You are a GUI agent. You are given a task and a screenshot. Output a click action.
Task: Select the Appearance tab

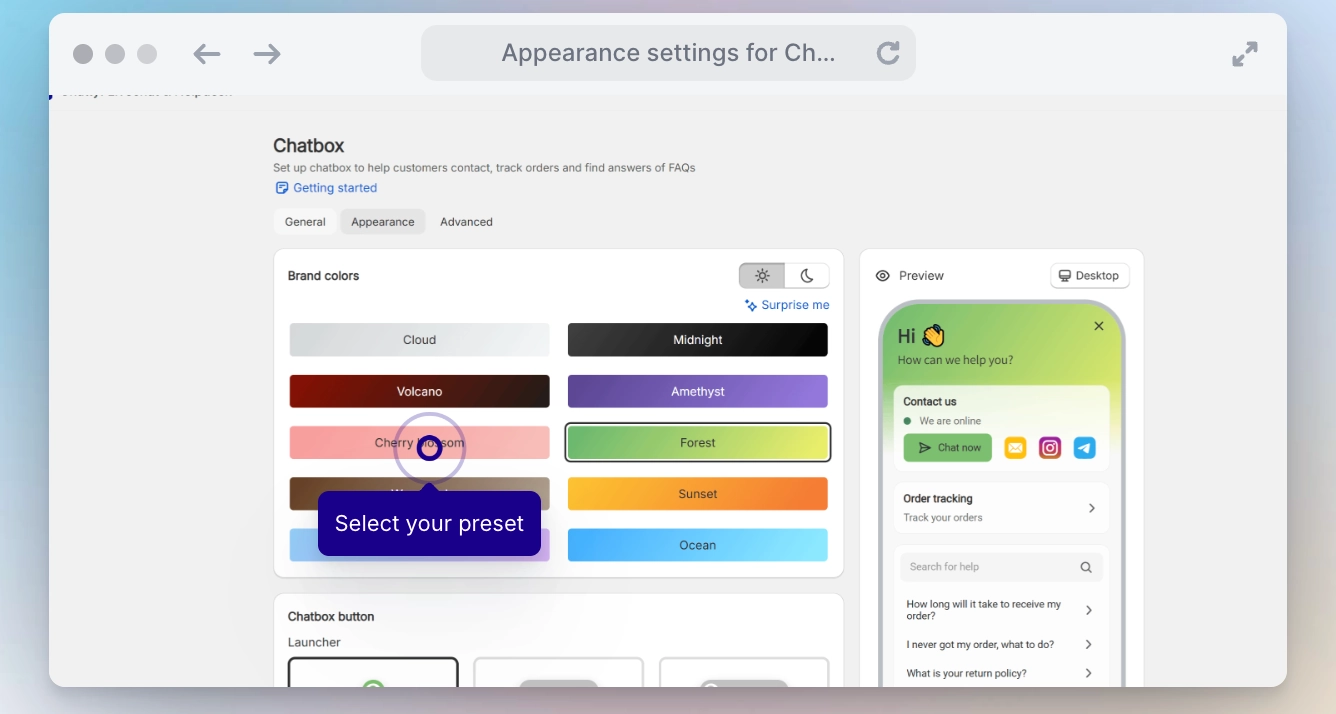(x=383, y=222)
